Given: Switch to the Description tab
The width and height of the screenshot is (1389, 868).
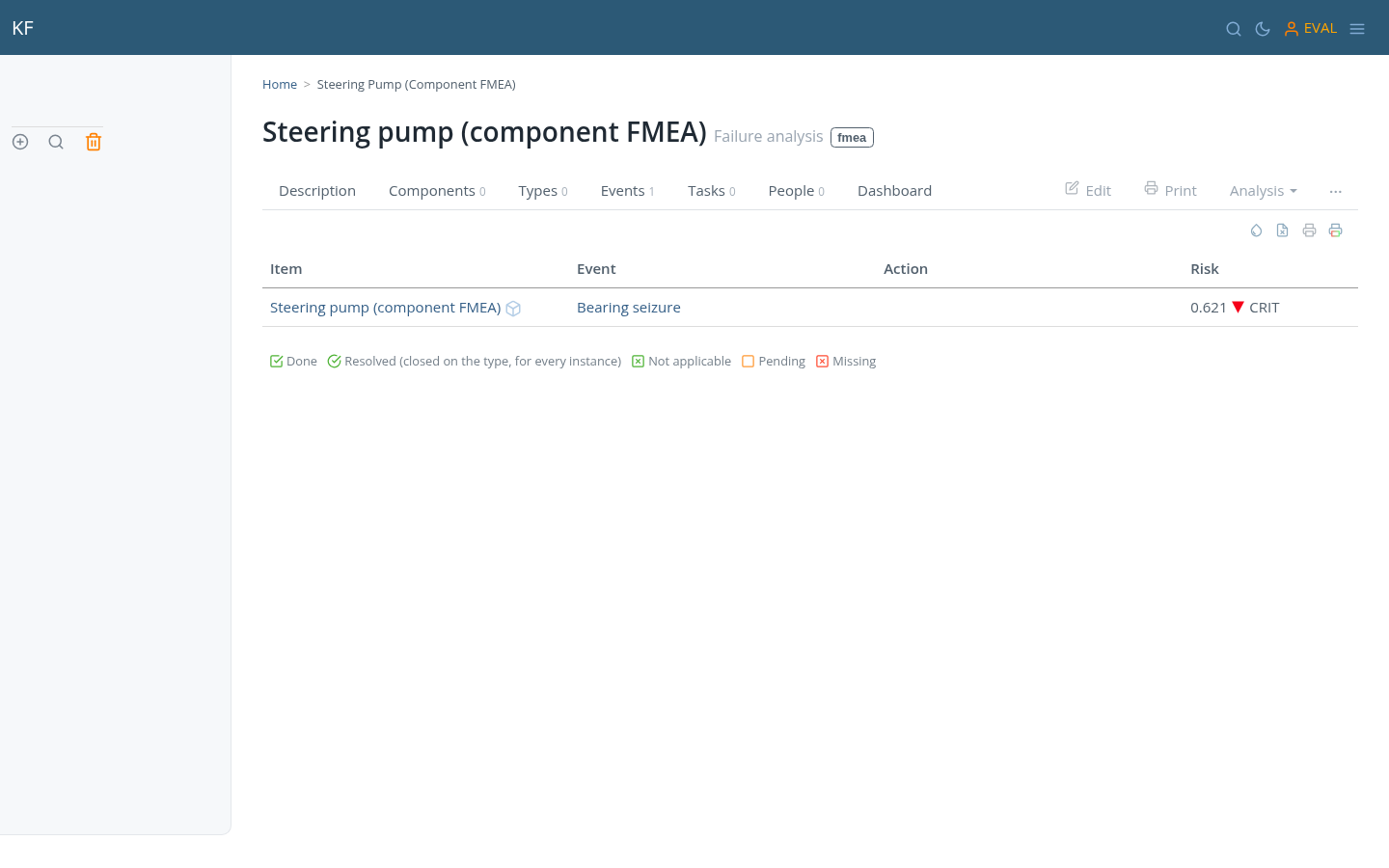Looking at the screenshot, I should tap(317, 191).
